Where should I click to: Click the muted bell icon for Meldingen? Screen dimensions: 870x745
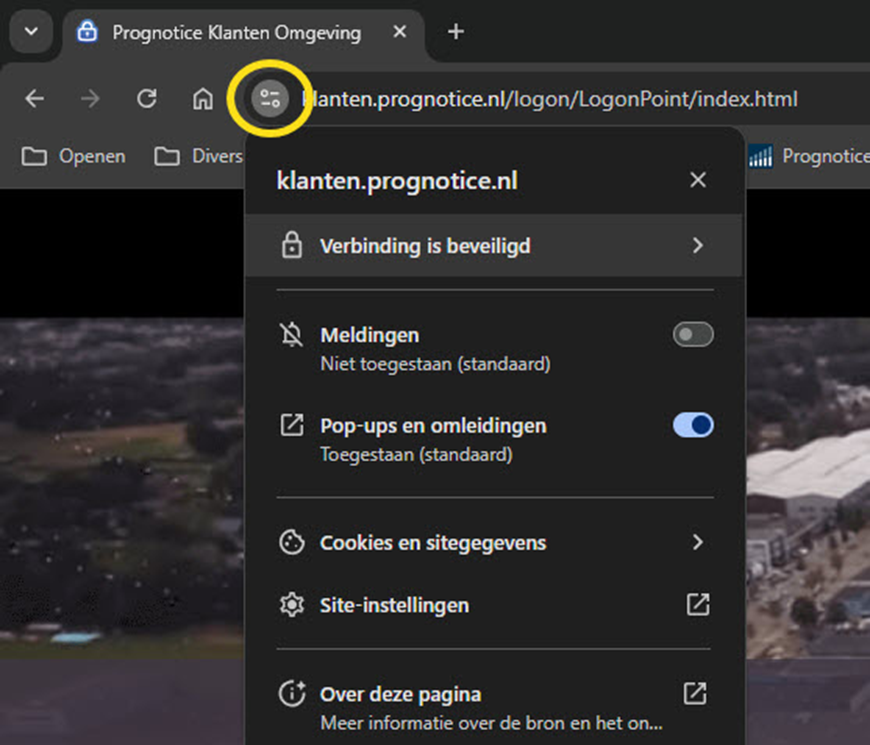(x=291, y=335)
